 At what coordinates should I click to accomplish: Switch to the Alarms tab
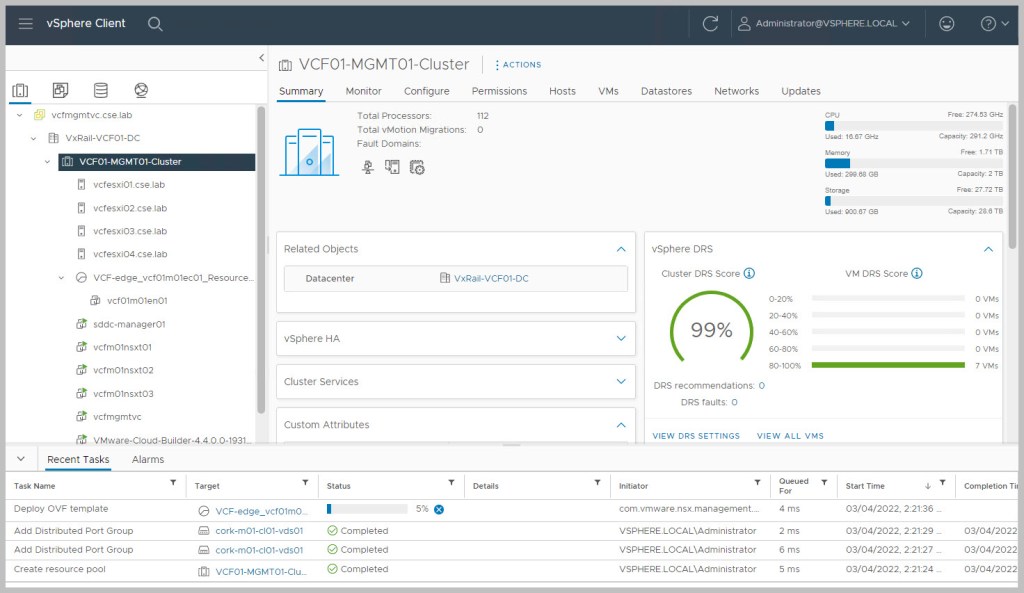(148, 459)
